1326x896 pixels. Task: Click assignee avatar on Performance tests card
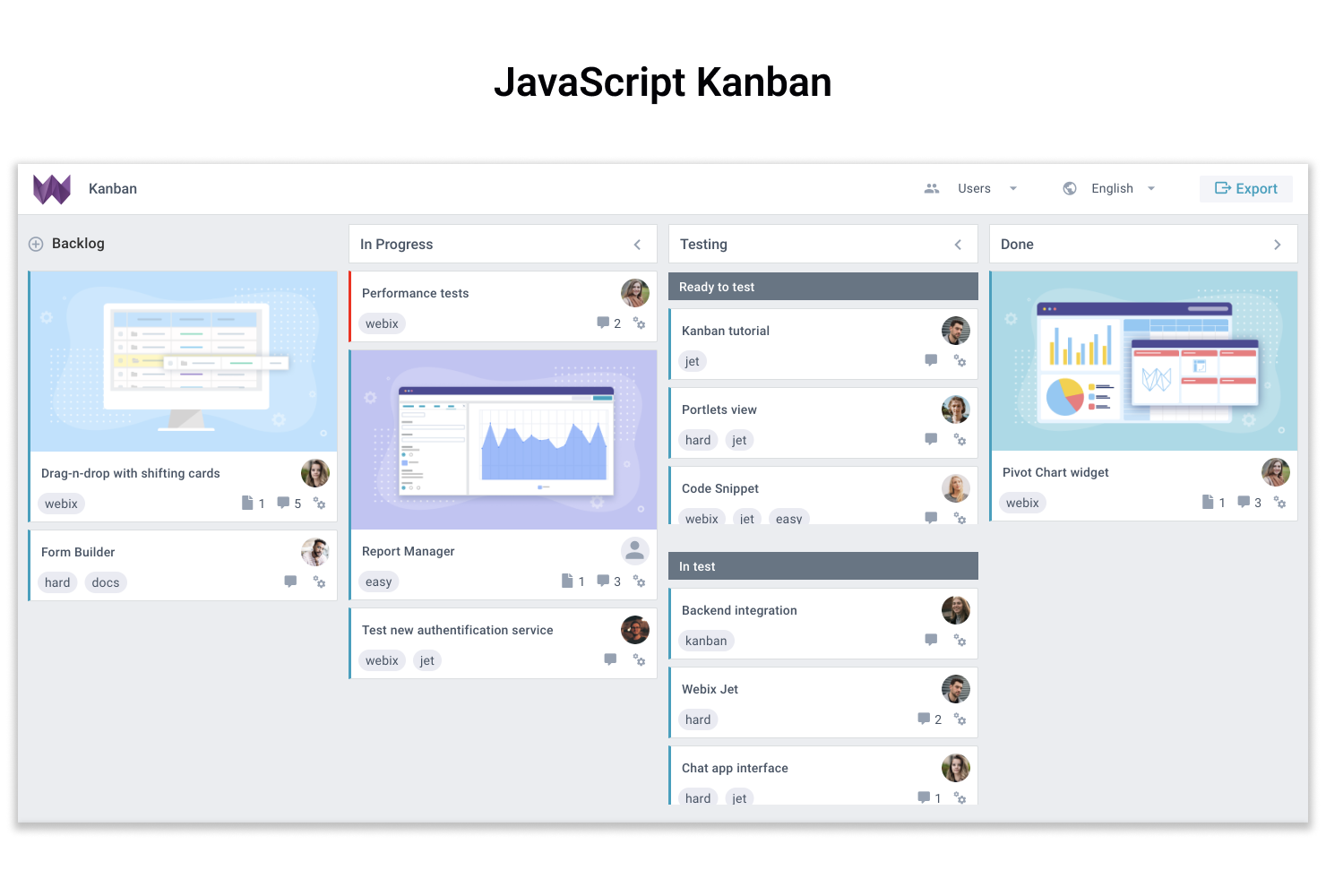coord(635,293)
